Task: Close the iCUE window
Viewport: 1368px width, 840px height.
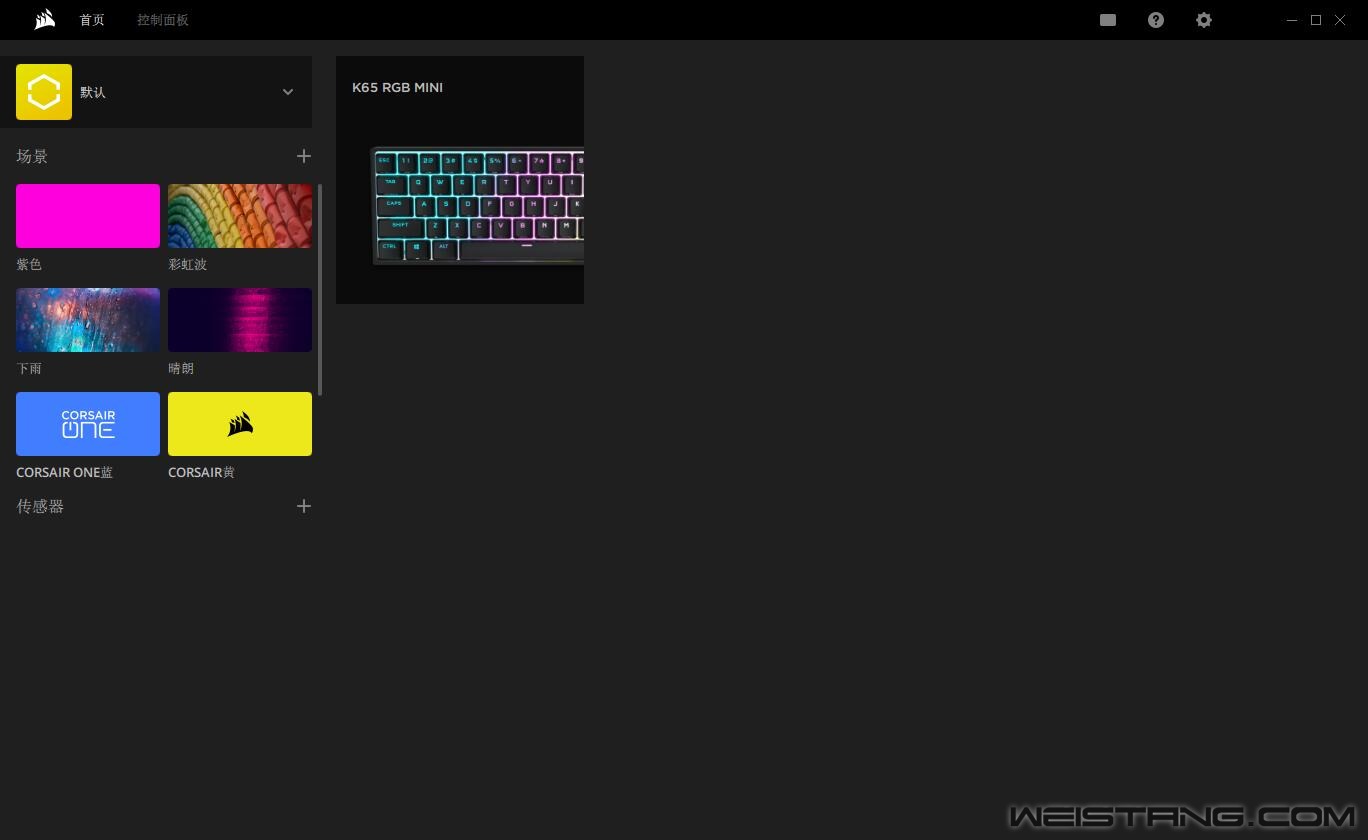Action: click(1340, 20)
